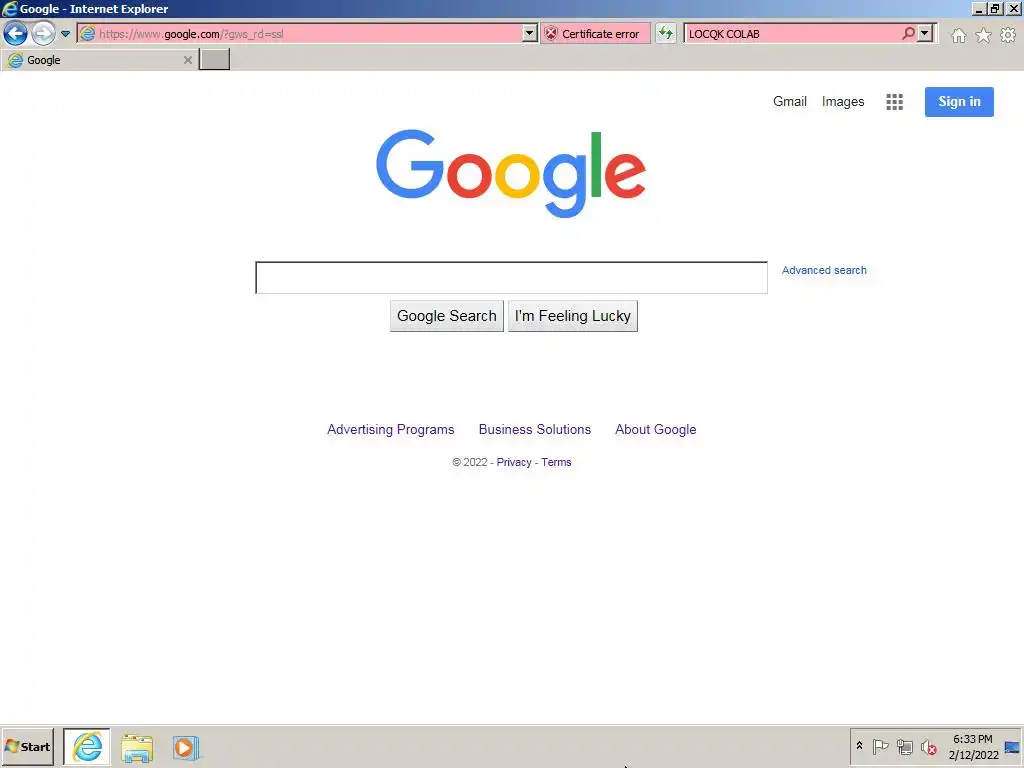Open Advanced search link

point(824,270)
